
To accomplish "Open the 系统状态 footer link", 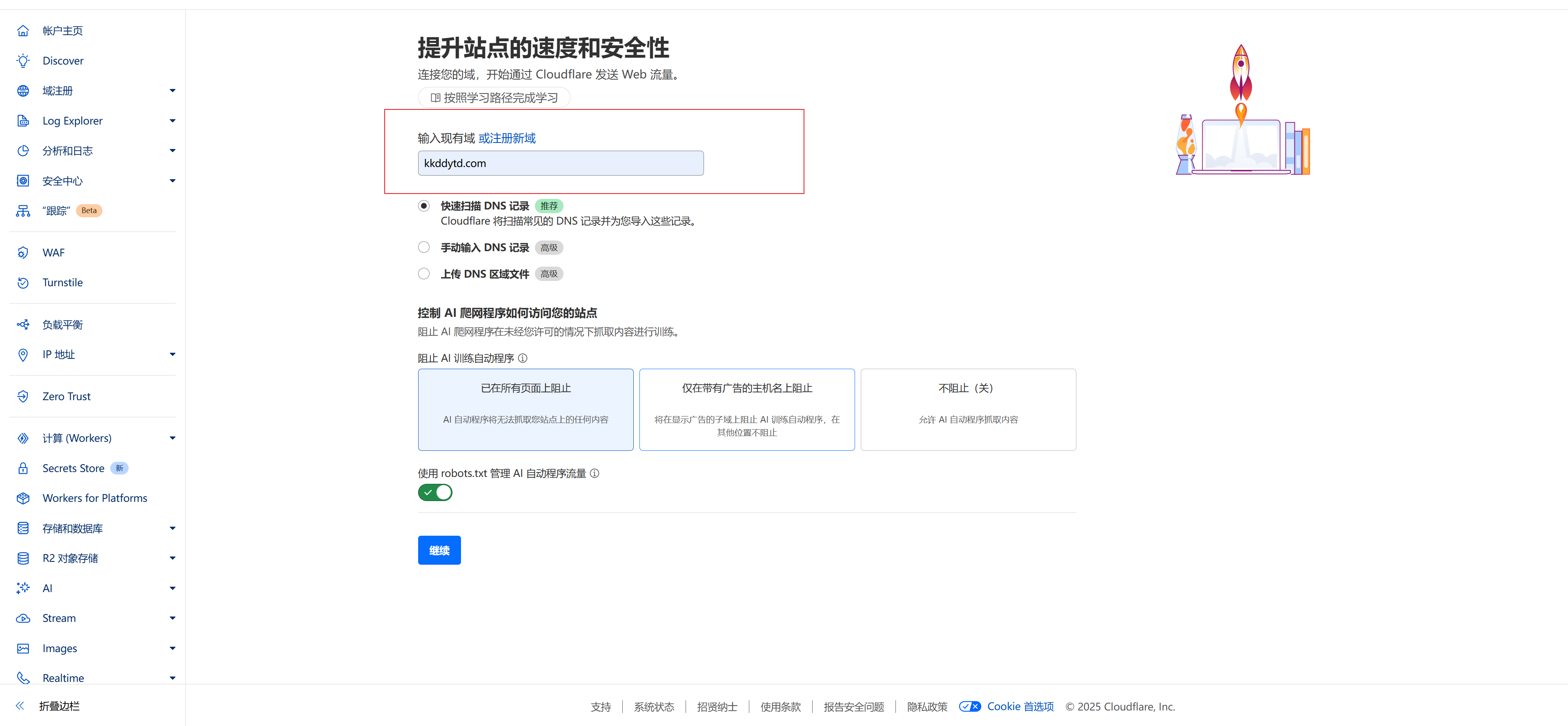I will coord(654,706).
